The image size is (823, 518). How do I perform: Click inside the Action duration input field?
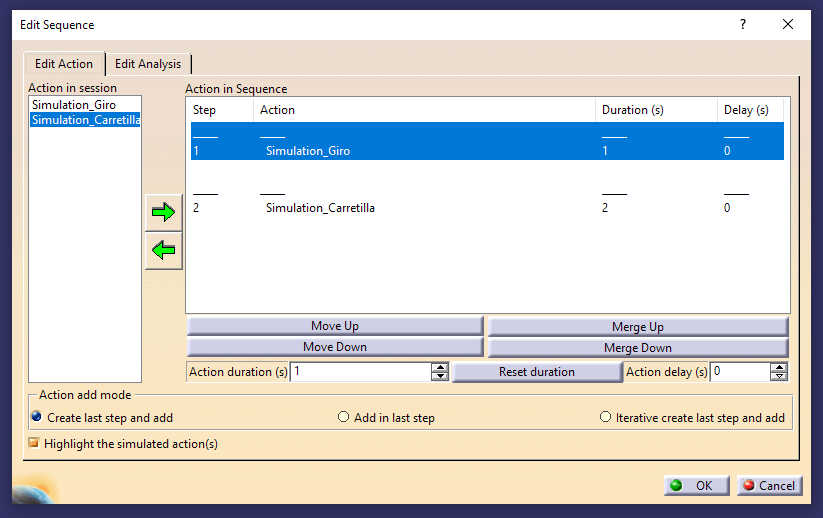[x=360, y=372]
